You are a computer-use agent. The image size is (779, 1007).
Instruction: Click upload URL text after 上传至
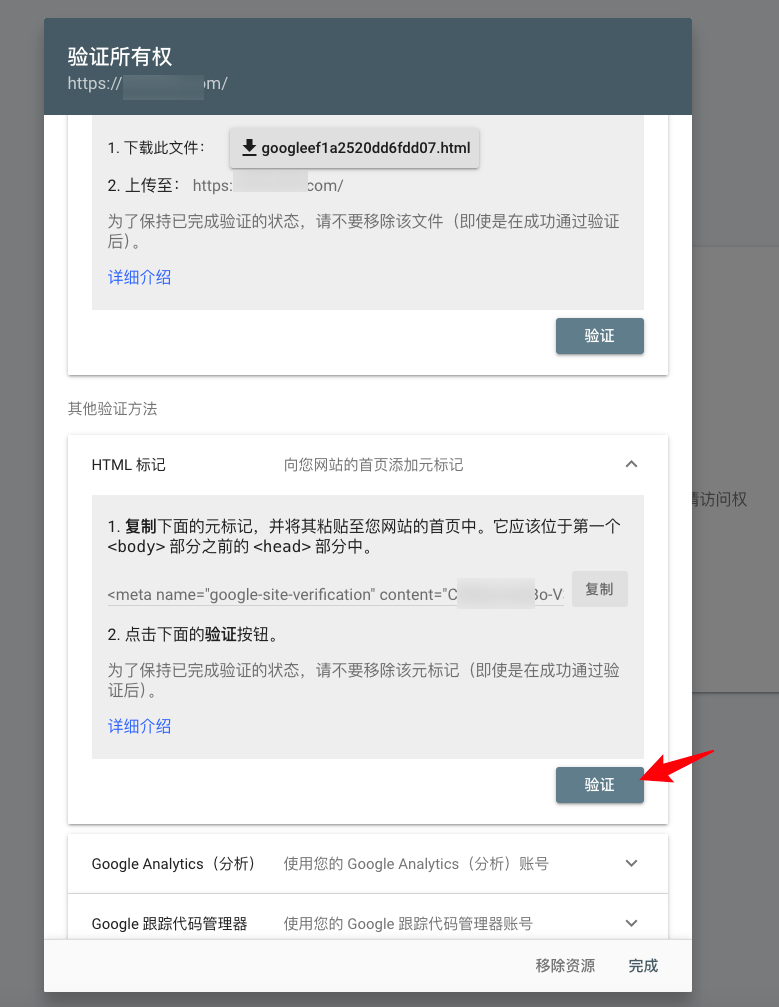(268, 186)
